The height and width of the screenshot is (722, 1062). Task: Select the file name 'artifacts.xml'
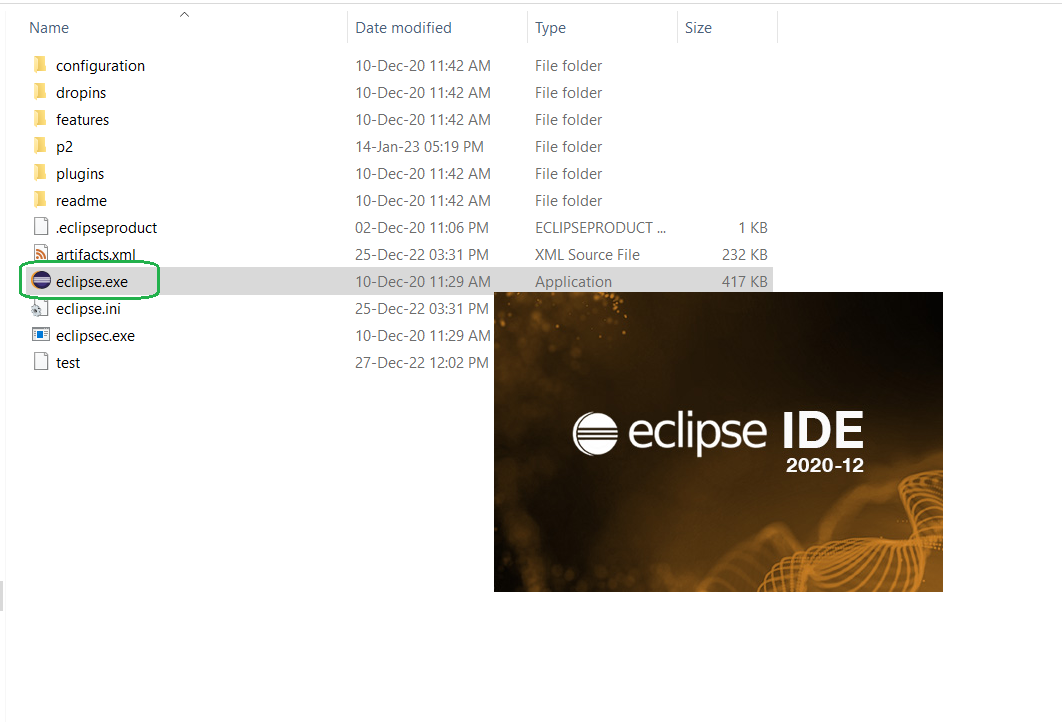[95, 255]
